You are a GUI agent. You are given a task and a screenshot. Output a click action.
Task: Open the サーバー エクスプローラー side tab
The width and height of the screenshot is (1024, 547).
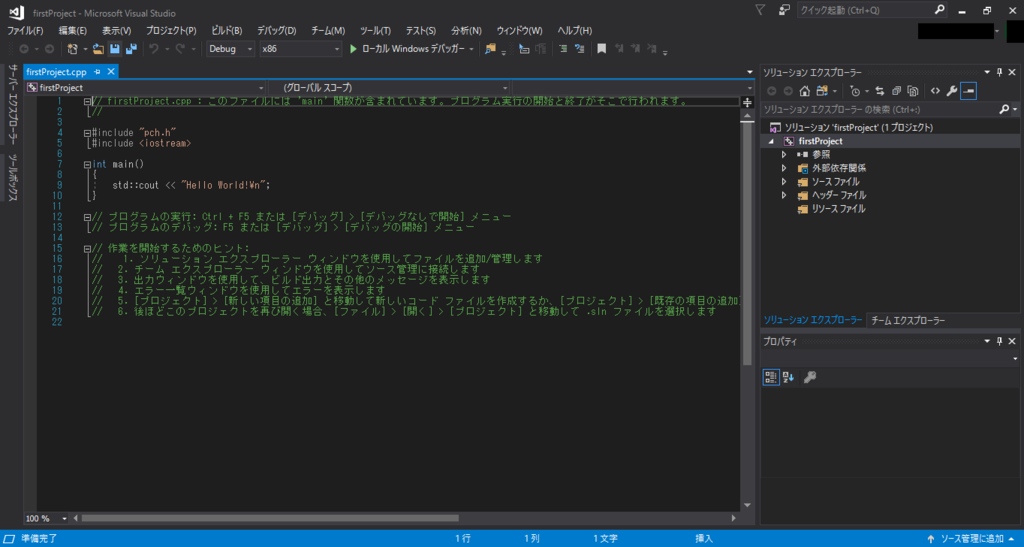(x=12, y=104)
